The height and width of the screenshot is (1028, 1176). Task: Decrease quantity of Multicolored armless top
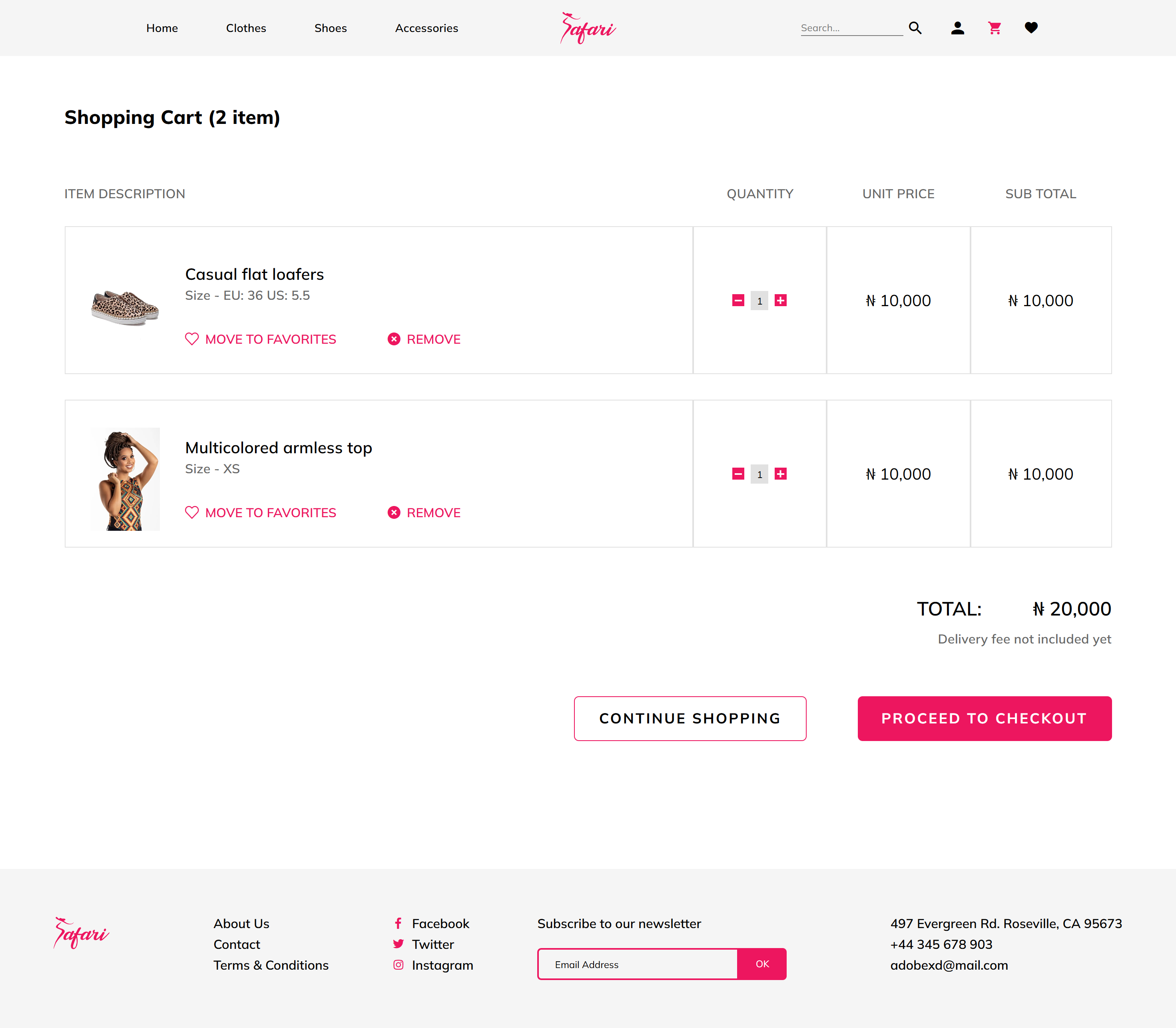[738, 474]
